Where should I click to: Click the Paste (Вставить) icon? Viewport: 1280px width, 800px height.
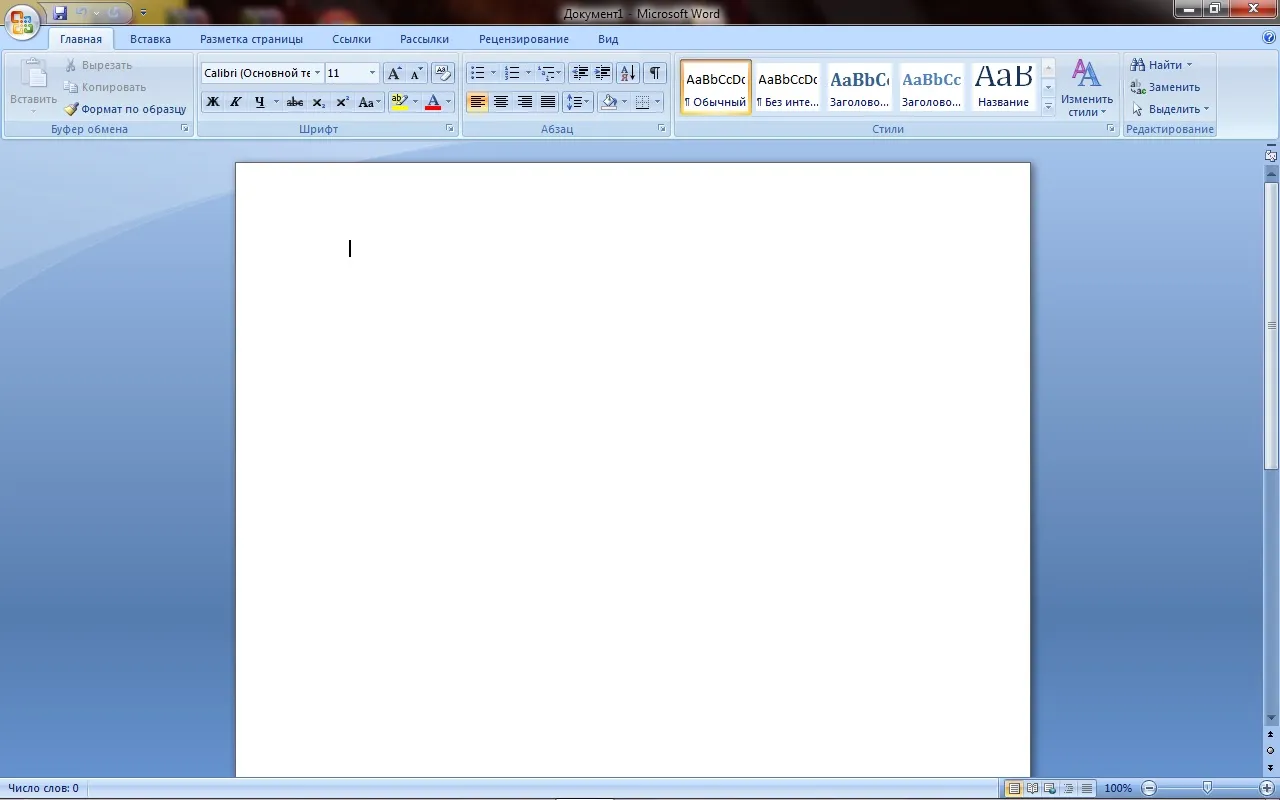click(x=34, y=75)
